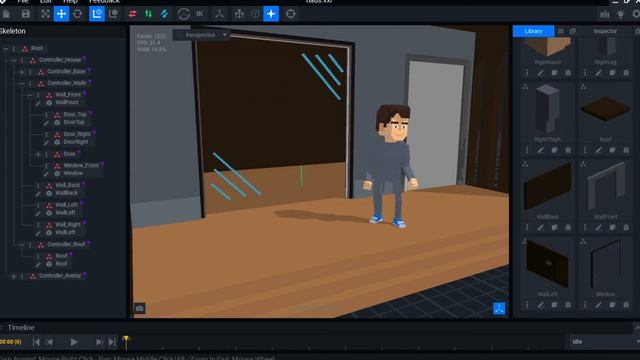Screen dimensions: 640x360
Task: Play the animation in Timeline
Action: [x=74, y=342]
